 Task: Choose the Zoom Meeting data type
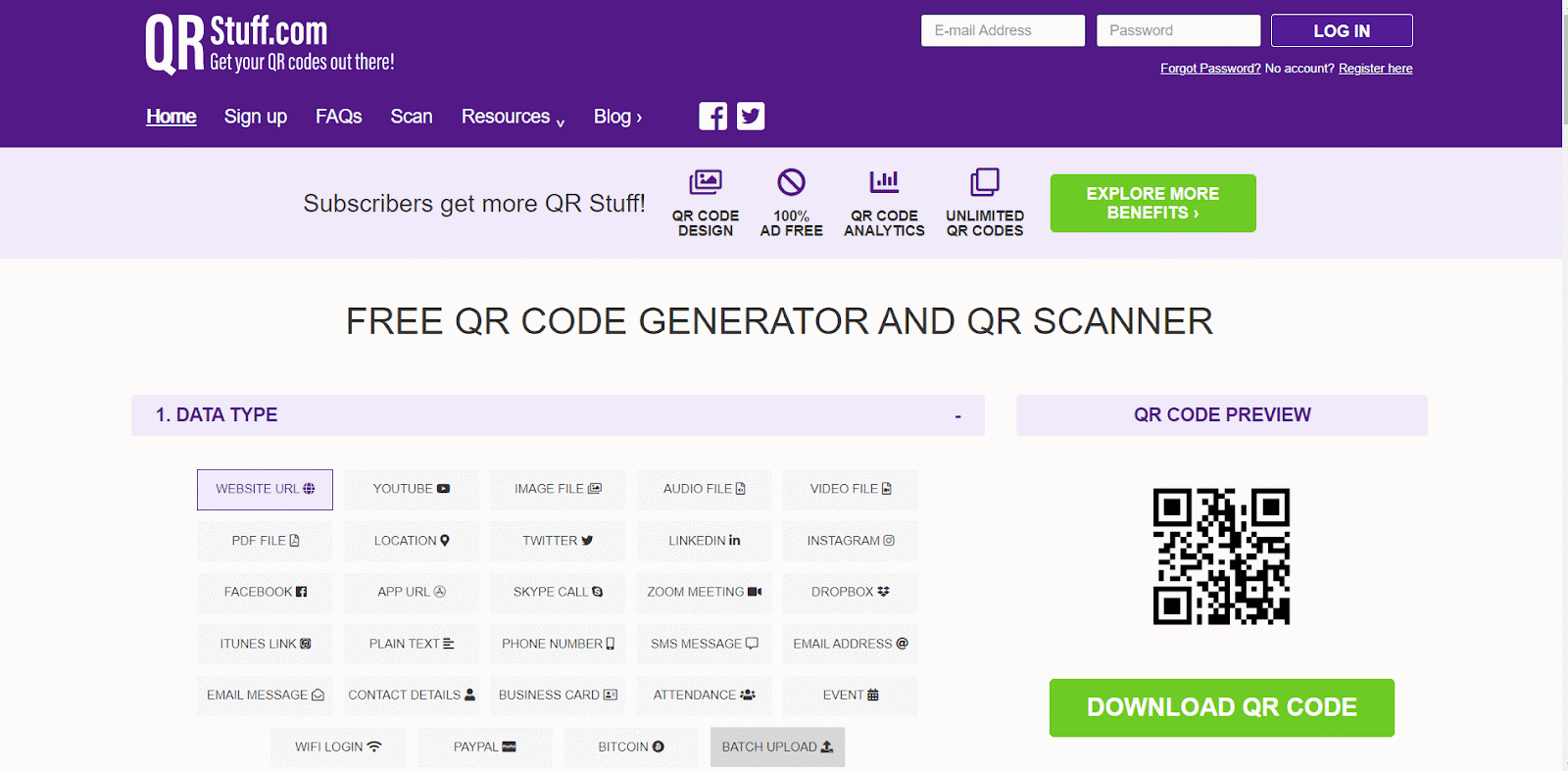click(705, 593)
